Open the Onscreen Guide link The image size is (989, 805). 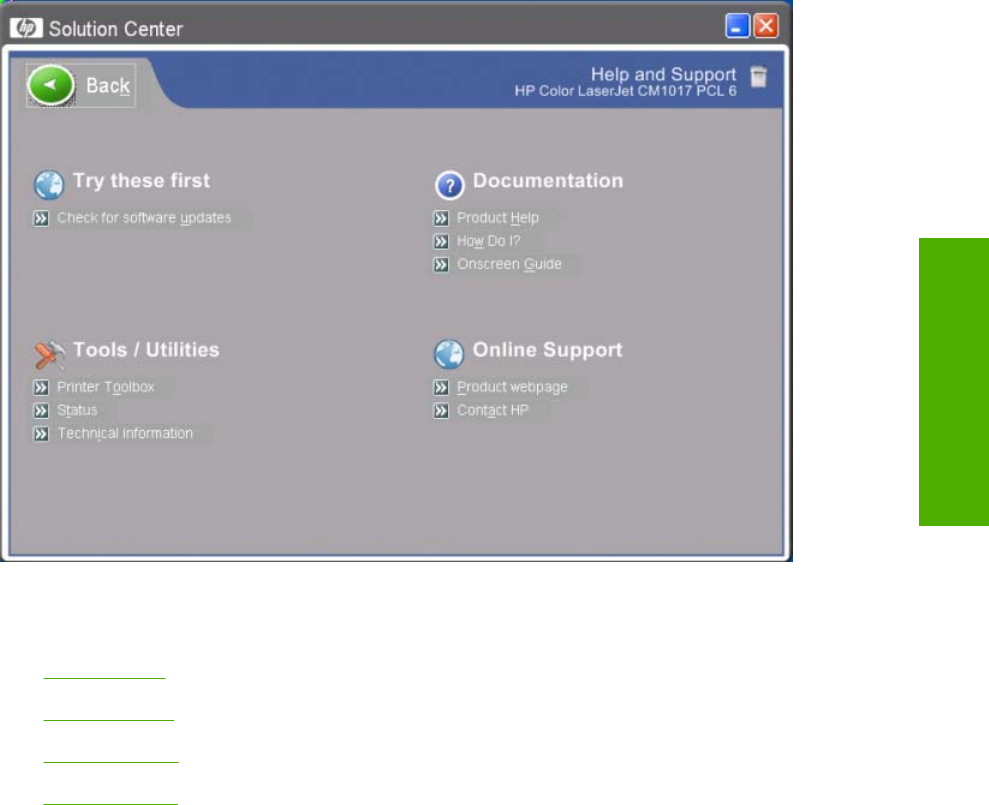pyautogui.click(x=509, y=264)
